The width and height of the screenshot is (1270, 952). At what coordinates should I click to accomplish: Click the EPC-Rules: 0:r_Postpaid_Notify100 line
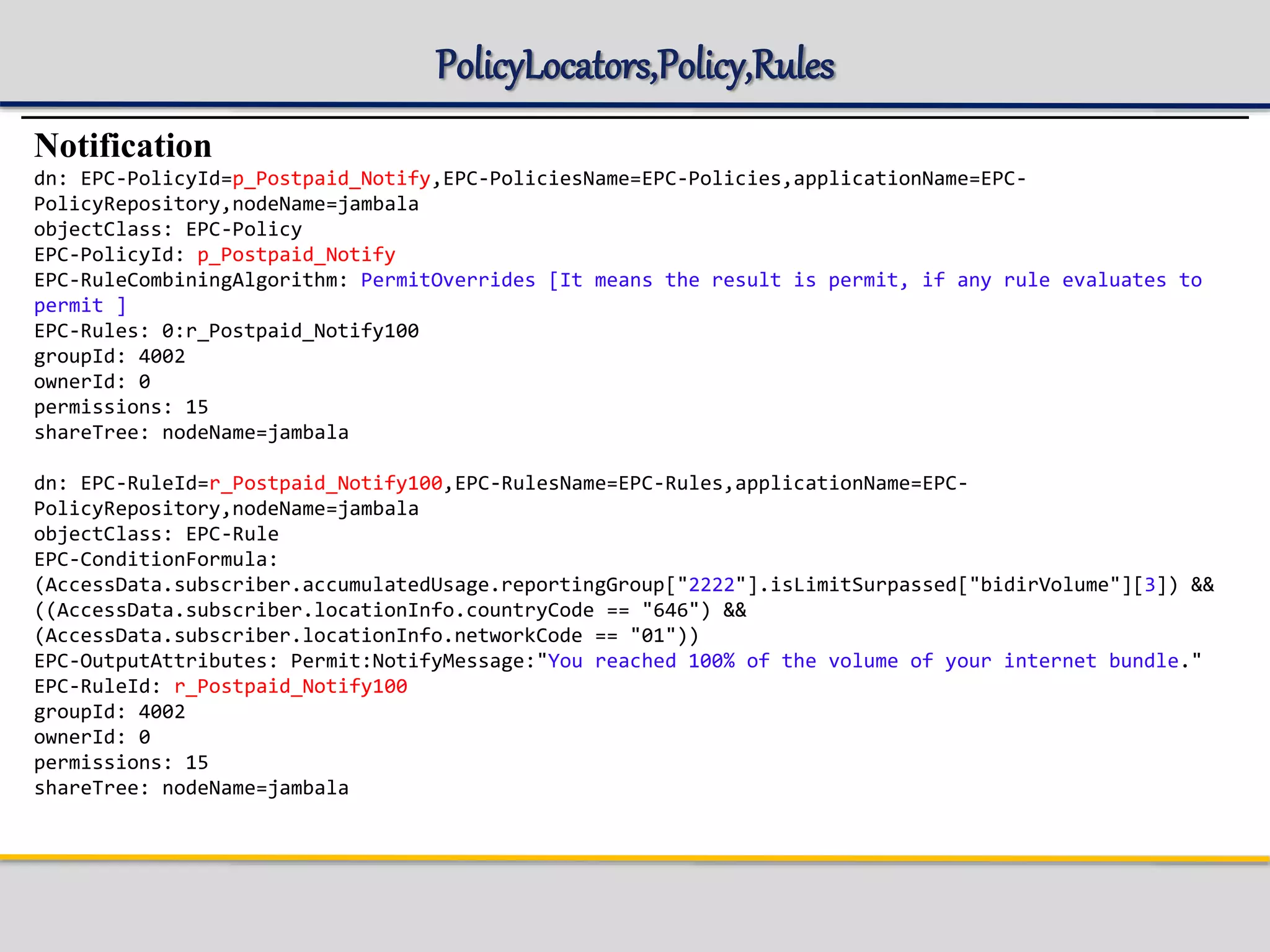pos(226,331)
